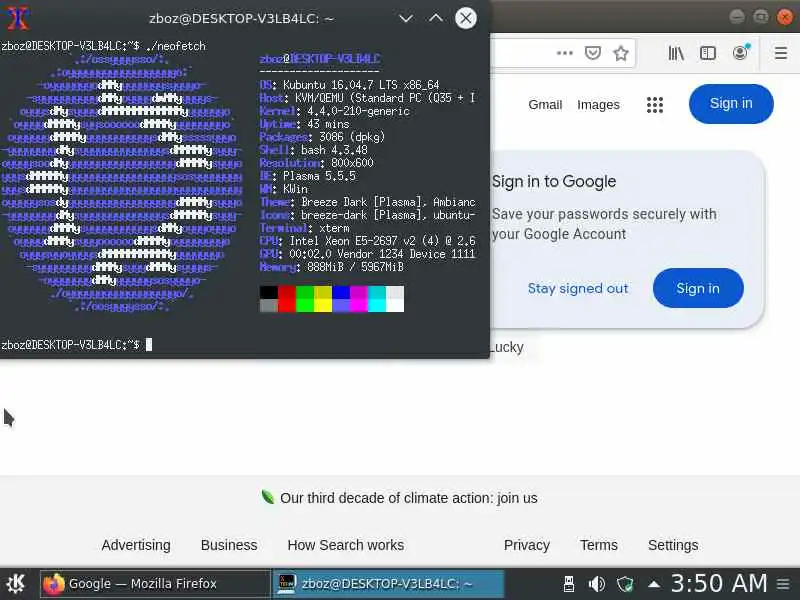Open Google Images link

point(598,105)
